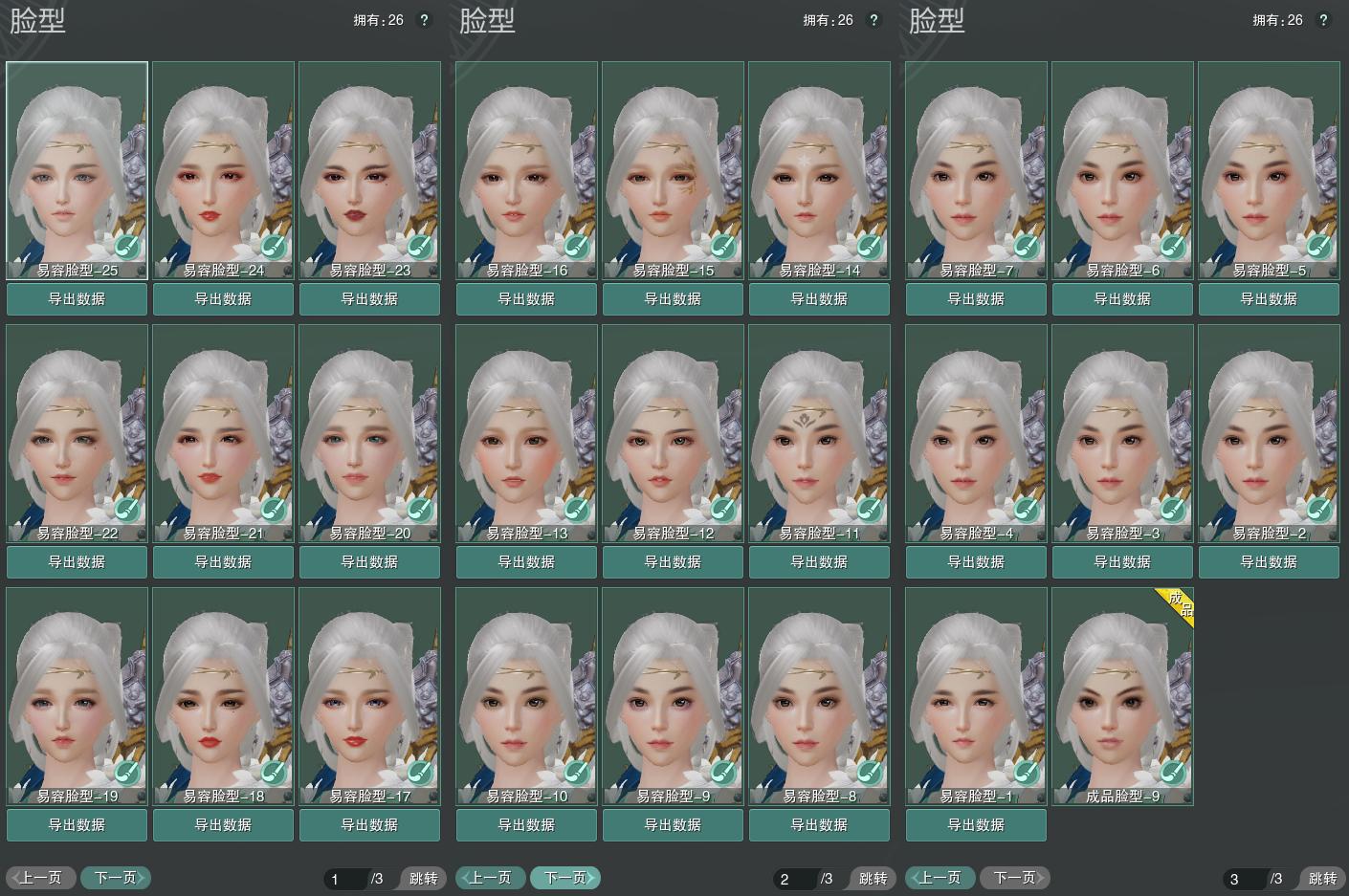Focus the page number field showing 3
The width and height of the screenshot is (1349, 896).
click(x=1245, y=879)
